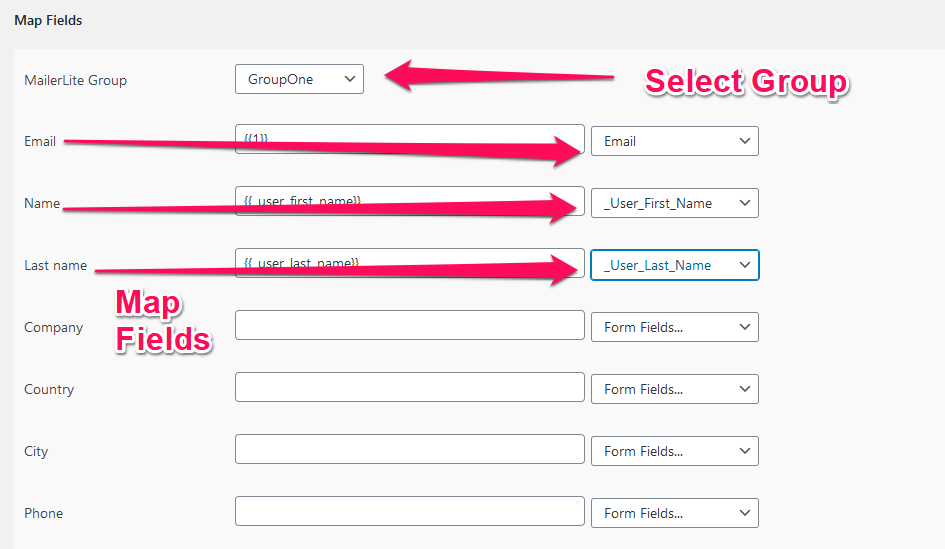Screen dimensions: 945x549
Task: Focus the City text input field
Action: point(410,450)
